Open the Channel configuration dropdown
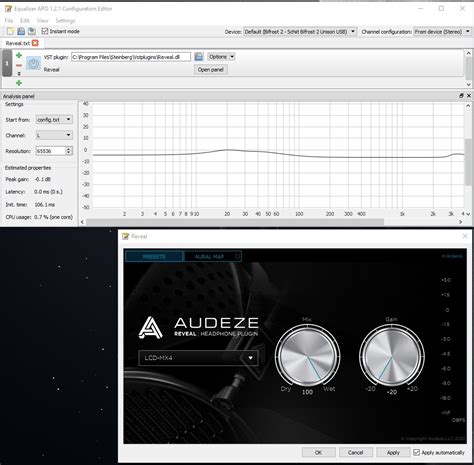This screenshot has height=465, width=474. [442, 32]
